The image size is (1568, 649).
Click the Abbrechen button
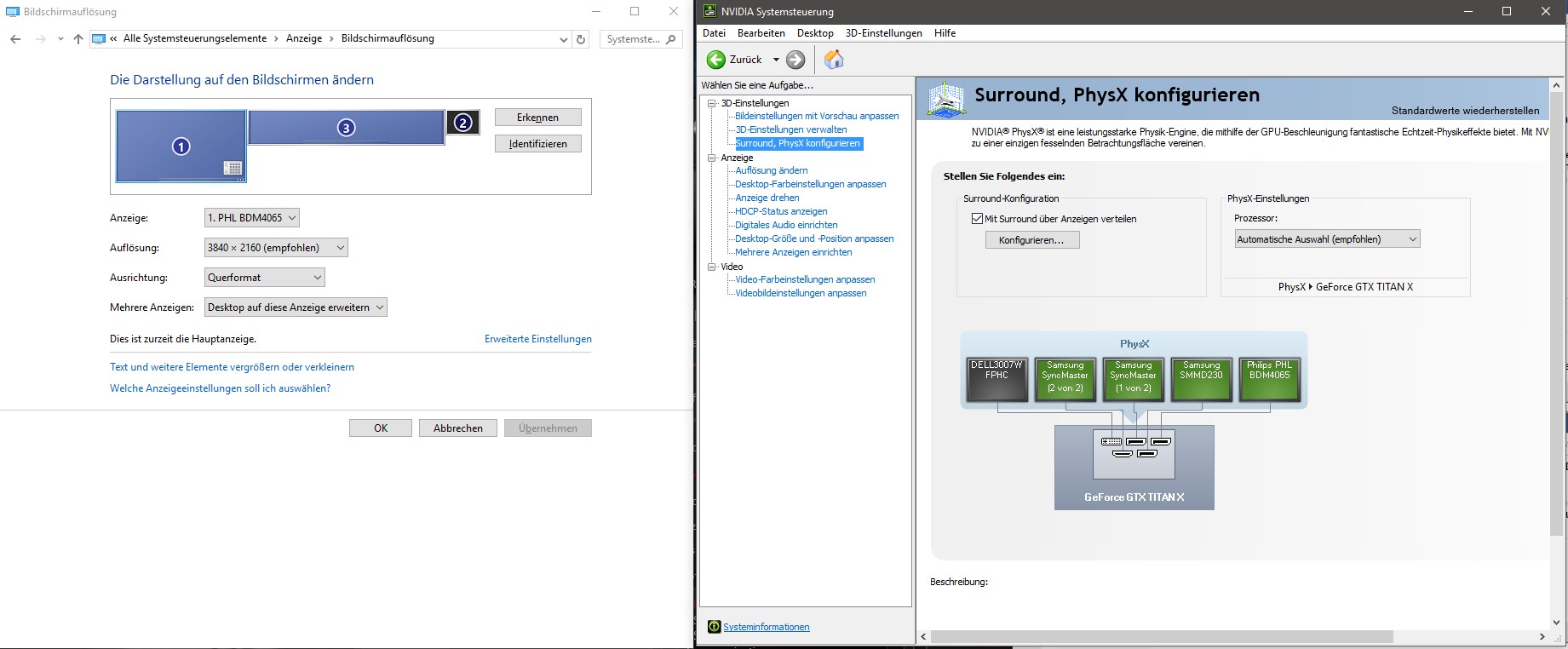pos(458,428)
